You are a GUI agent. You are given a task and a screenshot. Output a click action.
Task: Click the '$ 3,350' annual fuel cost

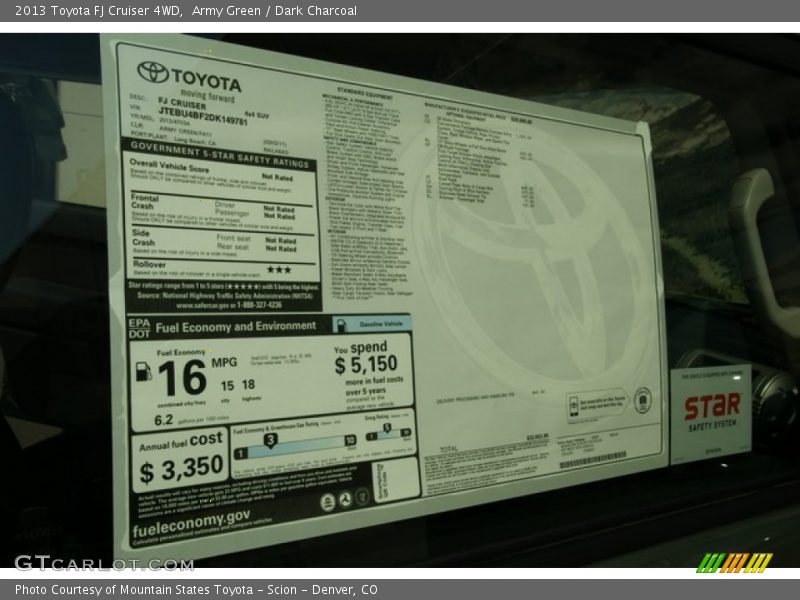click(181, 469)
